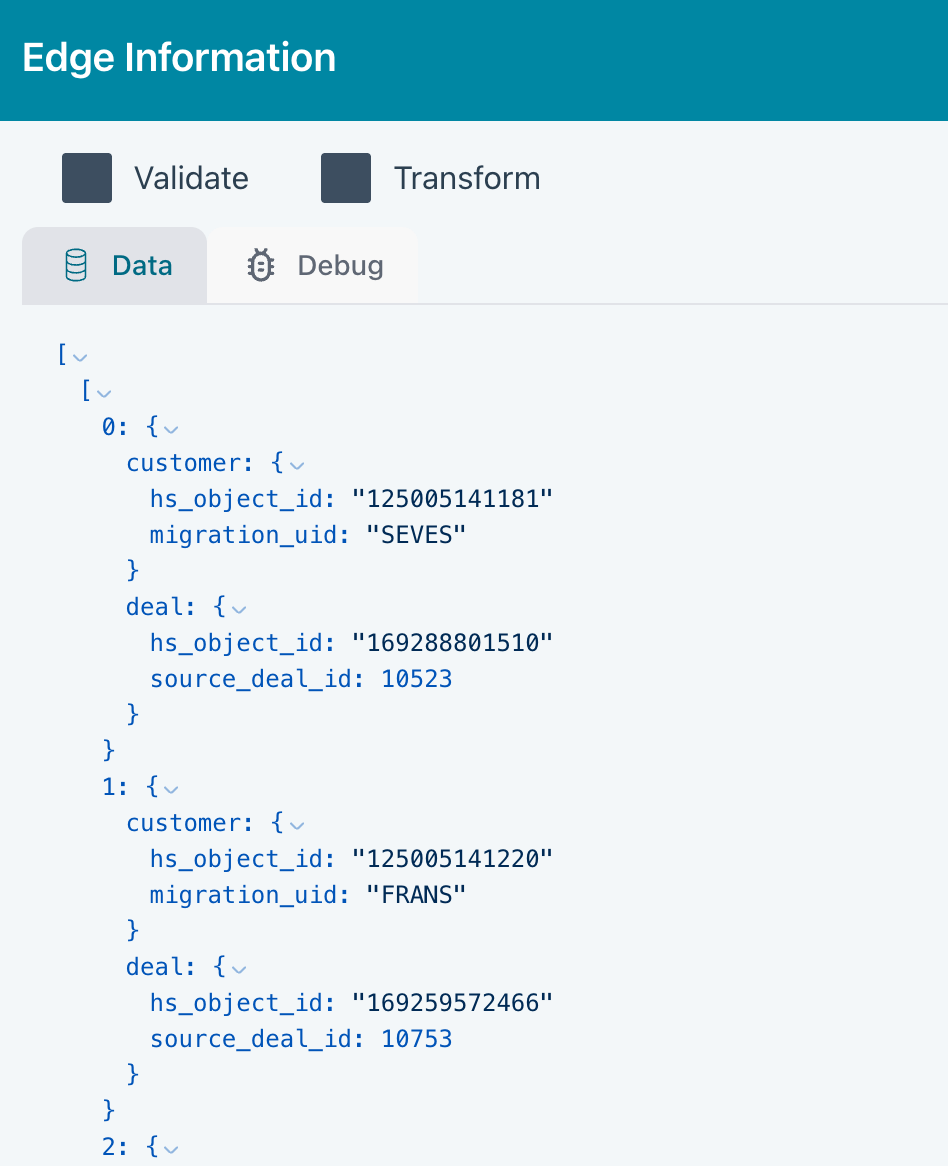Image resolution: width=948 pixels, height=1166 pixels.
Task: Collapse customer object in item 1
Action: (296, 824)
